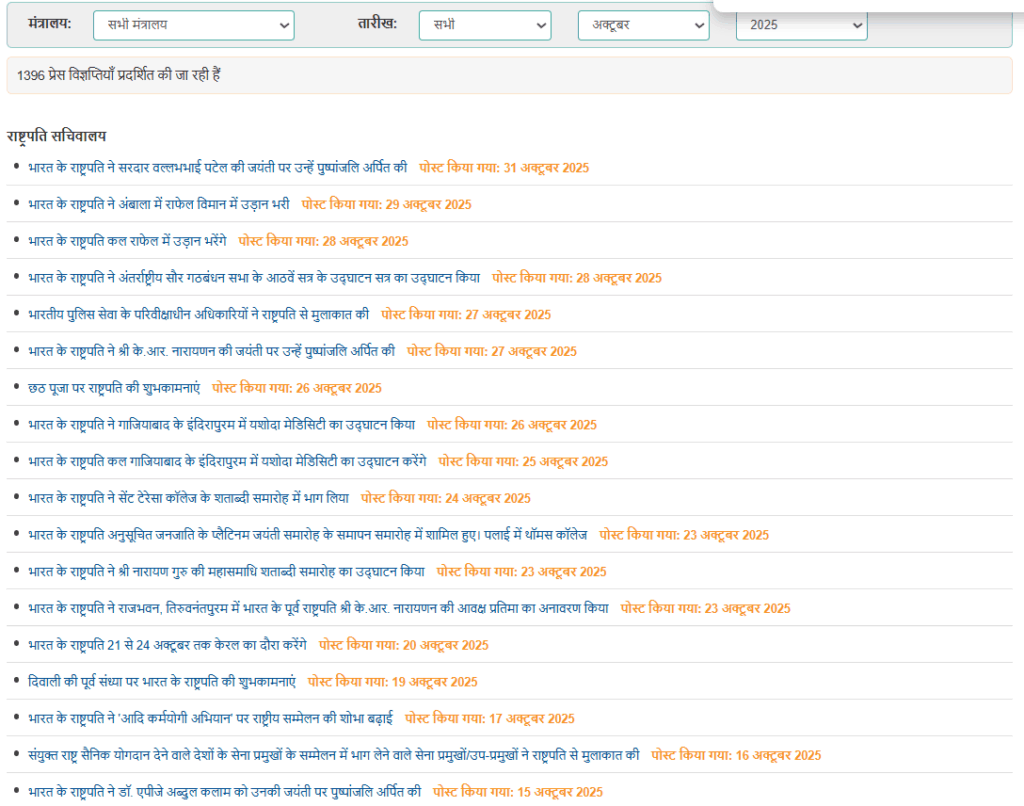This screenshot has height=806, width=1024.
Task: Open यशोदा मेडिसिटी 'उद्घाटन करेंगे' release dated 25 अक्टूबर
Action: point(227,462)
